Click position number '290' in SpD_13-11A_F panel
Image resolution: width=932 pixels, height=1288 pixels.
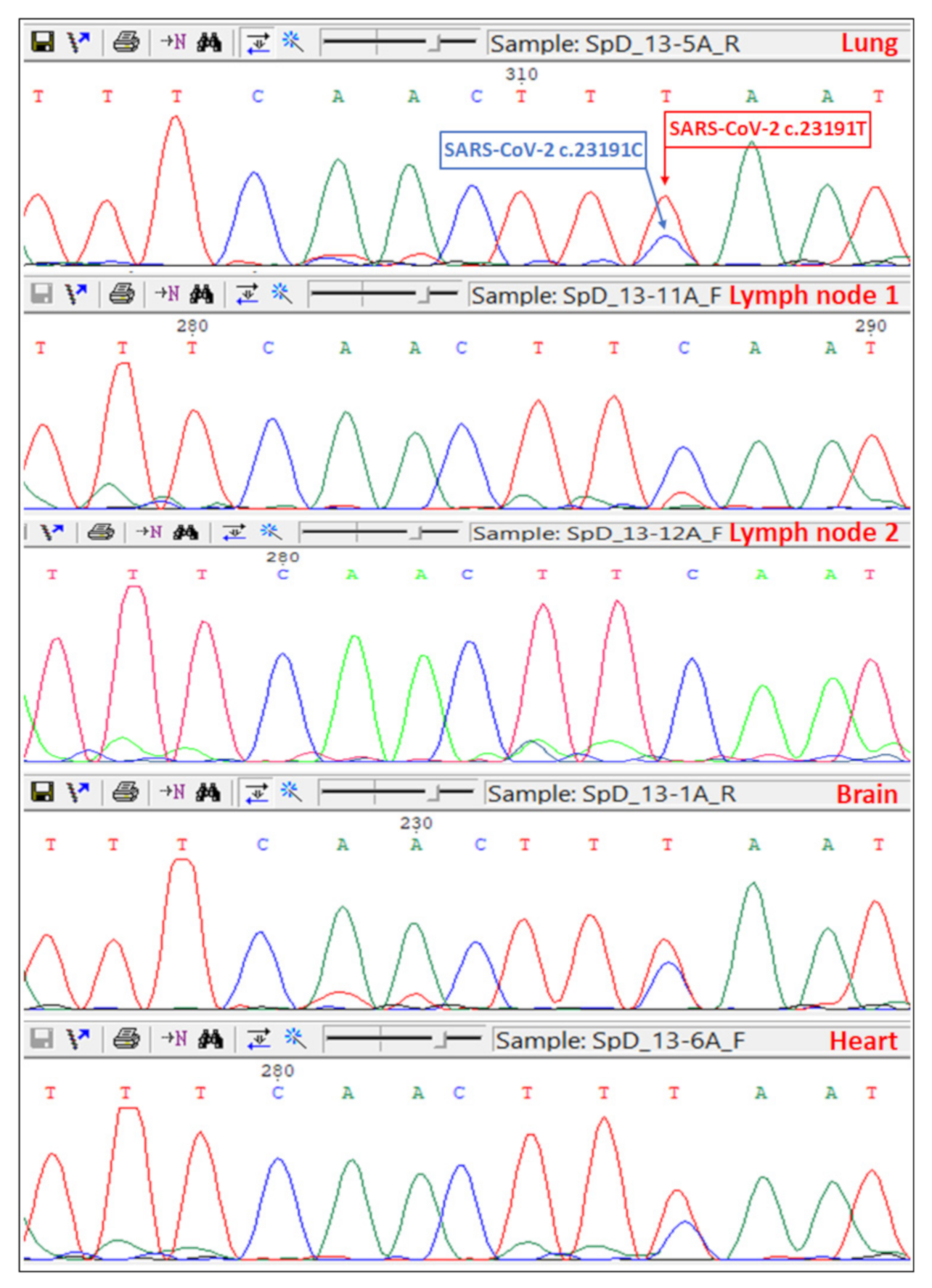(x=870, y=326)
